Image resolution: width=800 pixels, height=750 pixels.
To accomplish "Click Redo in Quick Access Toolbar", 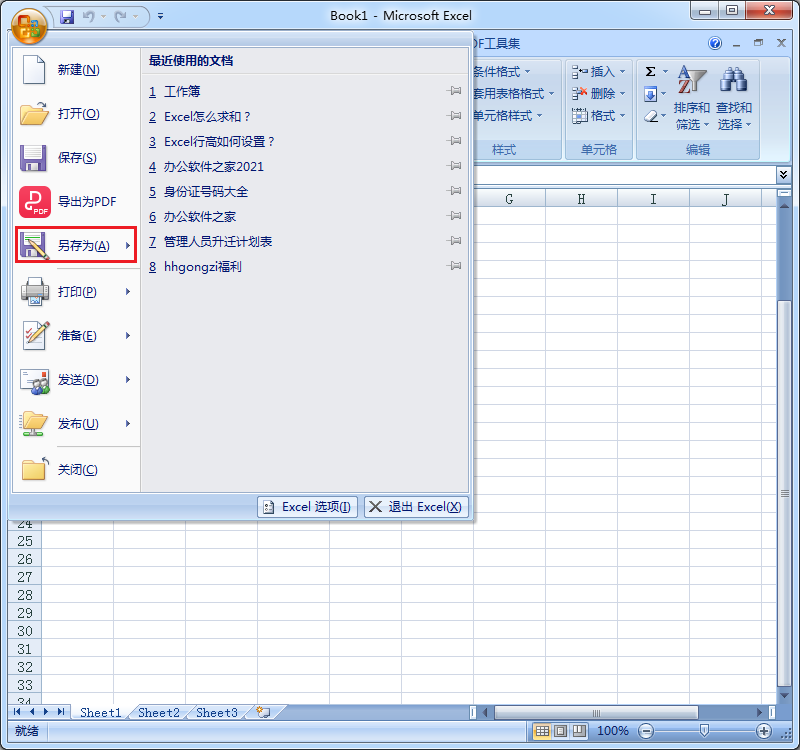I will point(121,17).
